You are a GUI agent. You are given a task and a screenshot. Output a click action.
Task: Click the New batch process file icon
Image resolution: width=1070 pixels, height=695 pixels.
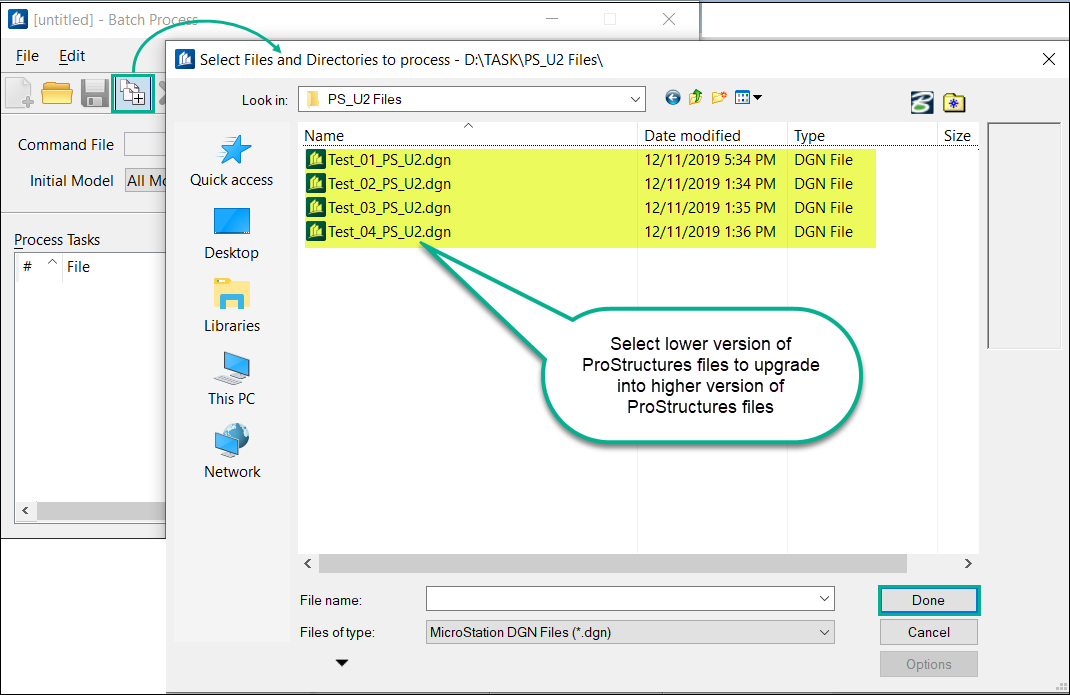point(19,93)
